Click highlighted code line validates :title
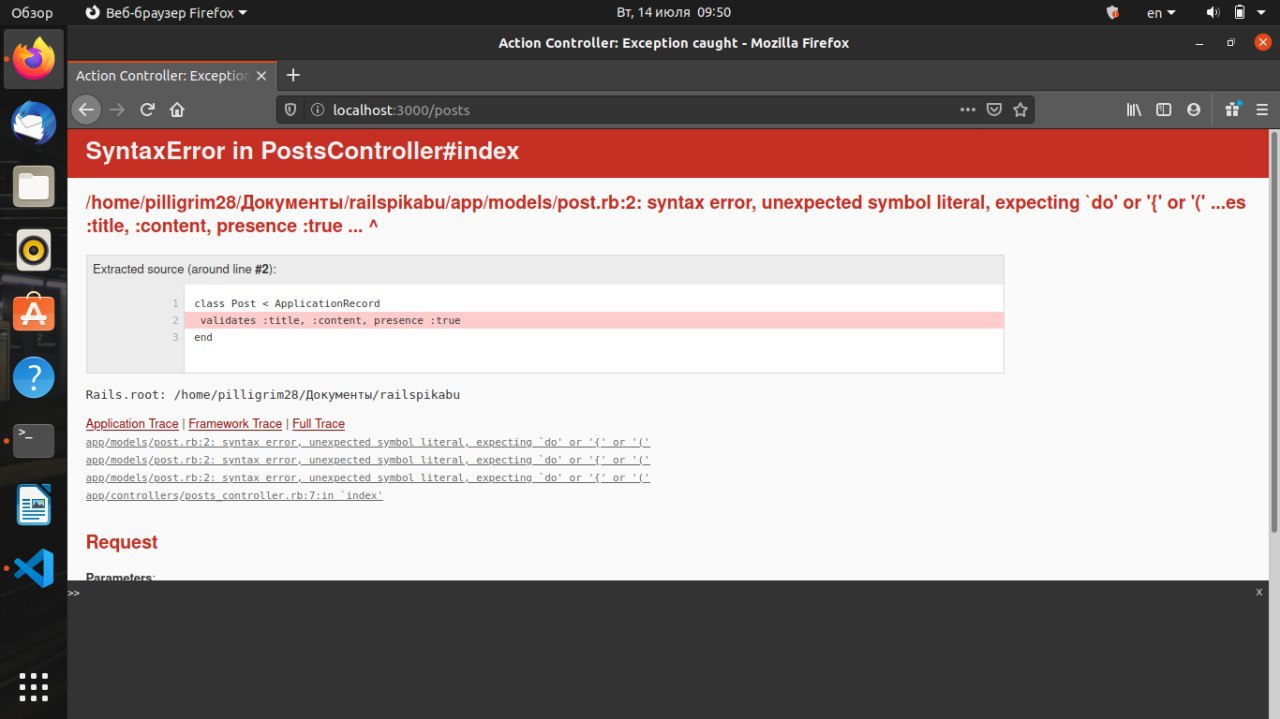The height and width of the screenshot is (719, 1280). pos(594,321)
